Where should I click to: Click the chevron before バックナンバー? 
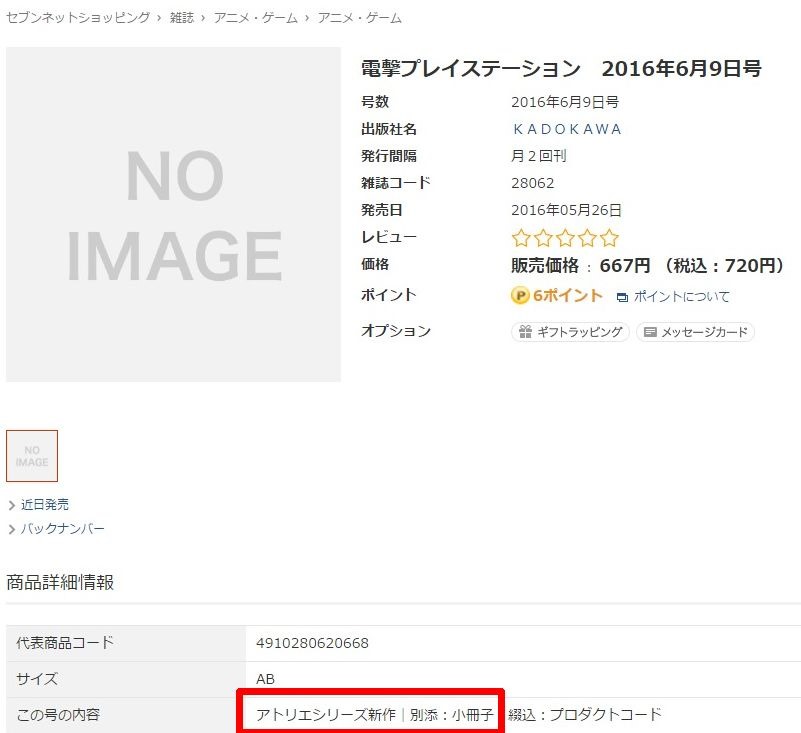coord(11,529)
